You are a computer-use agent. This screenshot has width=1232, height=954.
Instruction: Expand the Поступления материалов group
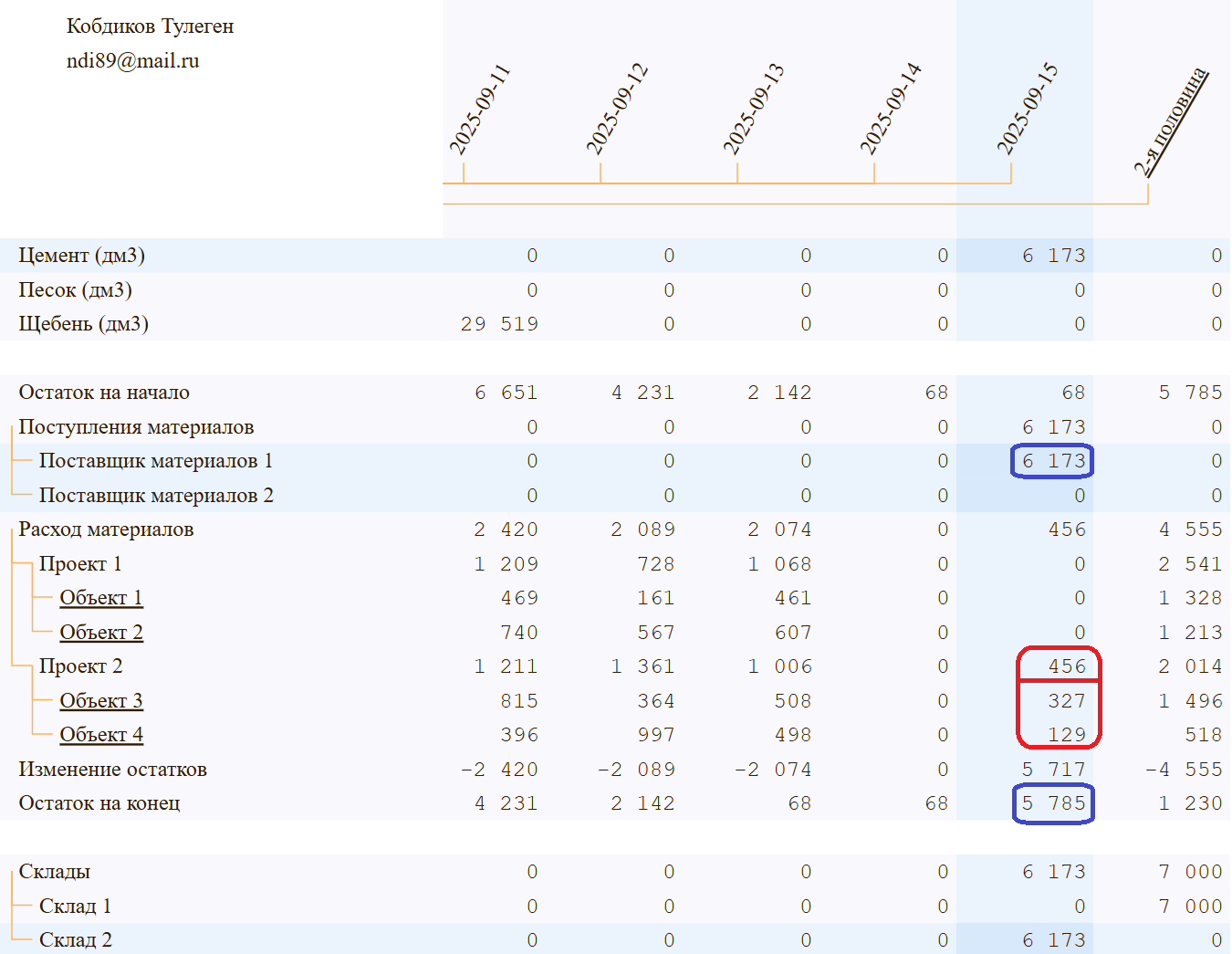coord(136,427)
